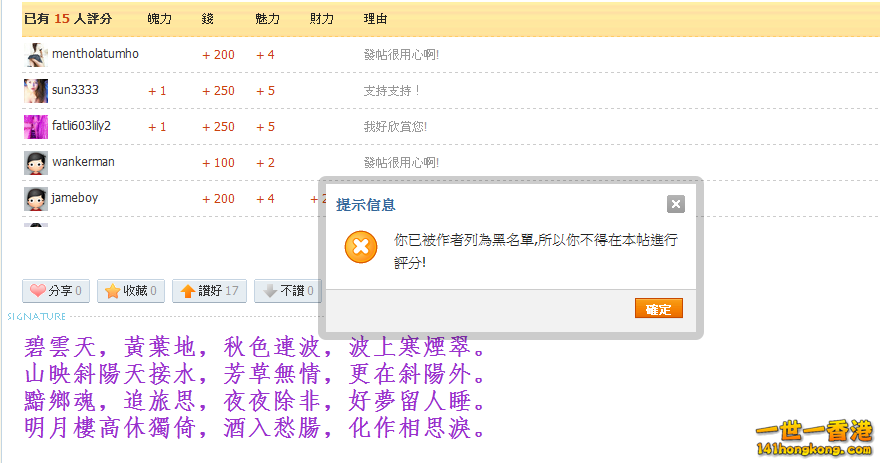Click mentholatumho's 發帖很用心啊! reason

coord(401,54)
